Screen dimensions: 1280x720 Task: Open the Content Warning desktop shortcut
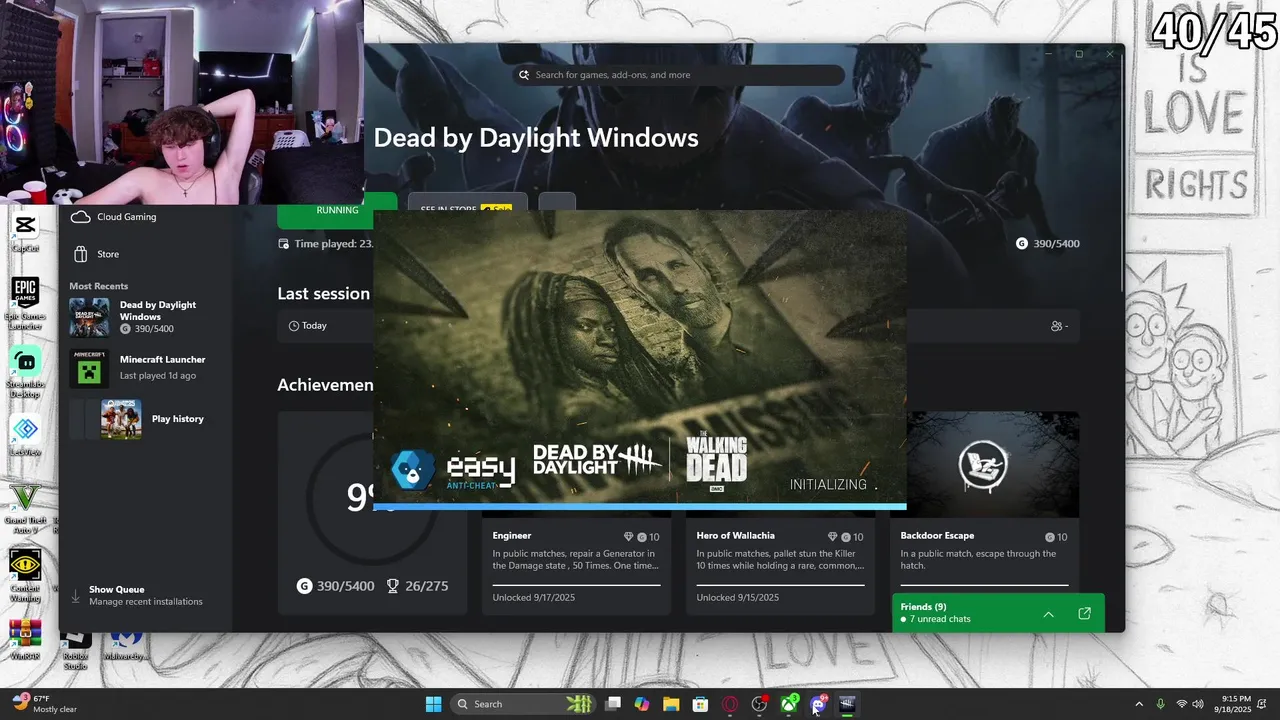25,573
